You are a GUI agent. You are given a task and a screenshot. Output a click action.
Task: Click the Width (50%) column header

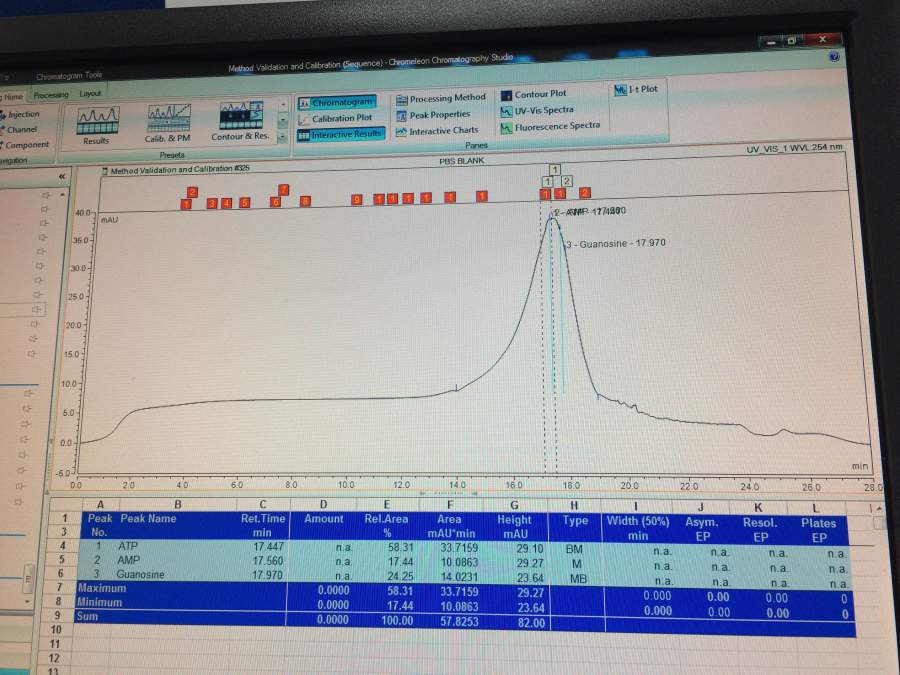638,528
